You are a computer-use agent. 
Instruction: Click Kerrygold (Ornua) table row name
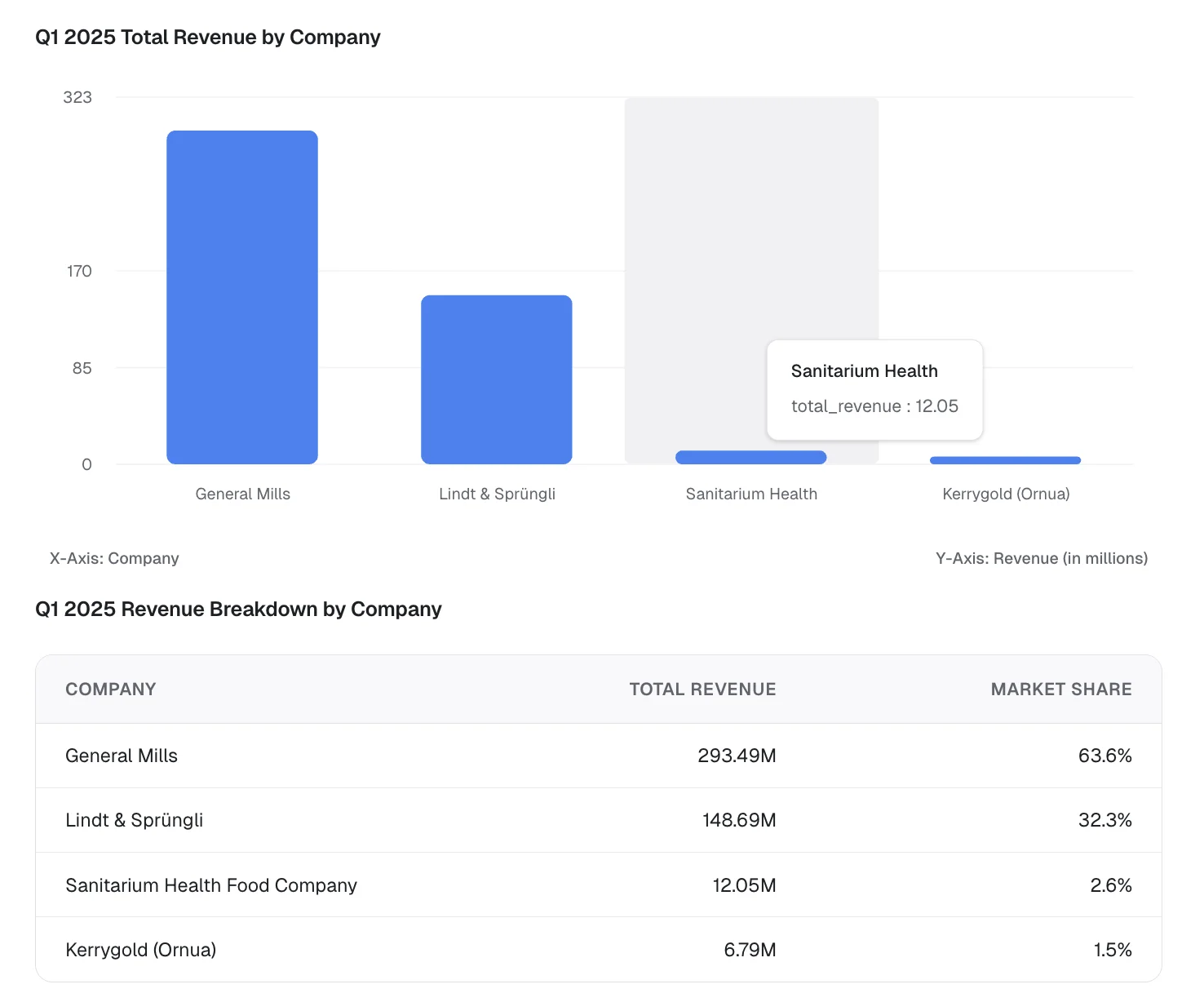click(141, 950)
